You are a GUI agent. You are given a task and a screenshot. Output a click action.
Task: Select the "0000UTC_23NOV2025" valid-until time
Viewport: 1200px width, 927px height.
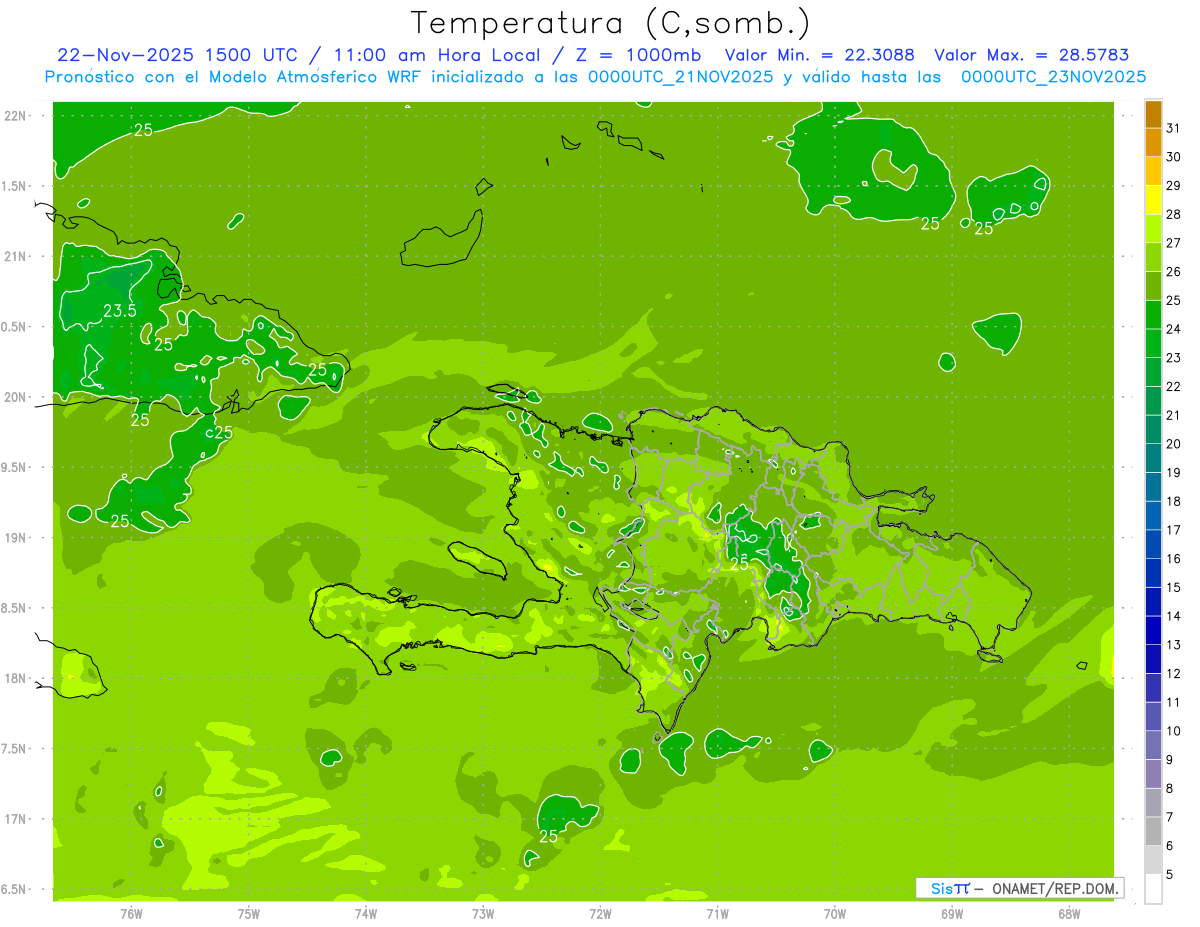pos(1053,76)
